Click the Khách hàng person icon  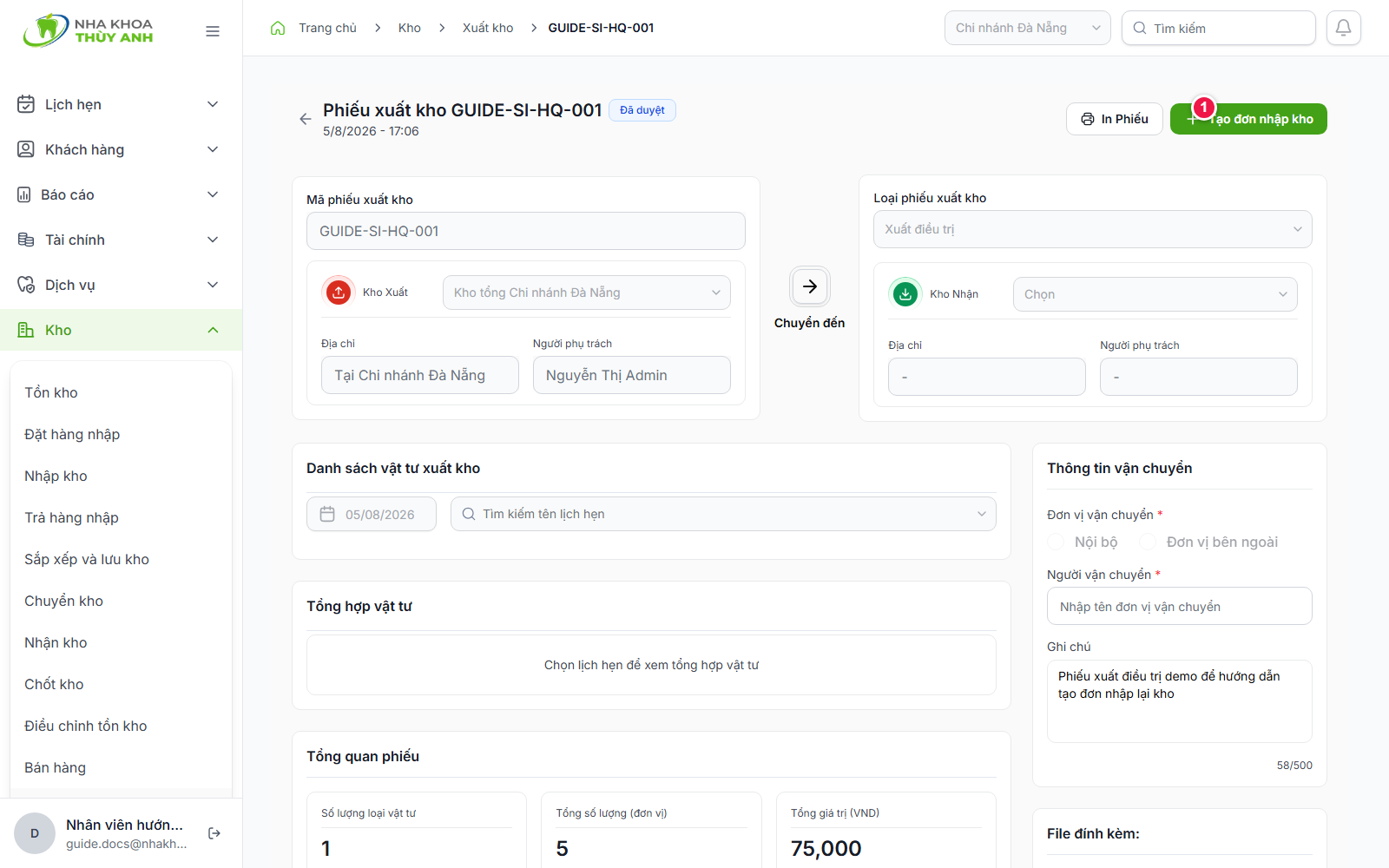[x=26, y=149]
